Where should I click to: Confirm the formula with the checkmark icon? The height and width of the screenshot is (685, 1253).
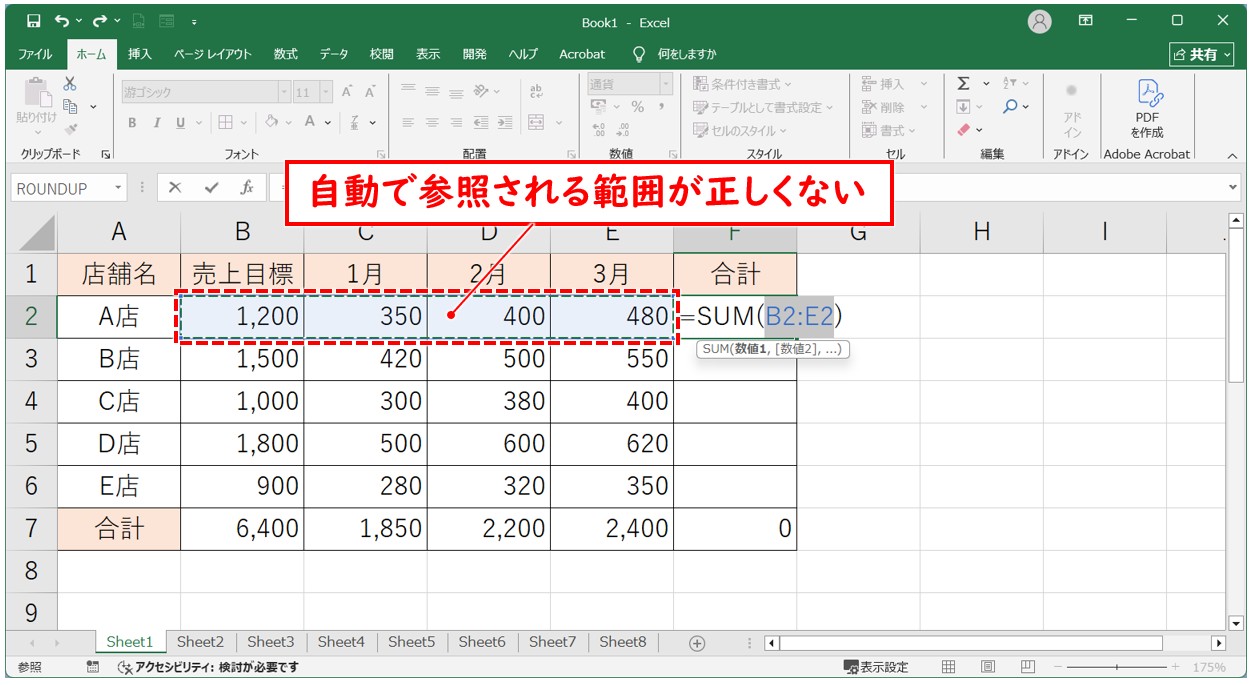pos(210,188)
